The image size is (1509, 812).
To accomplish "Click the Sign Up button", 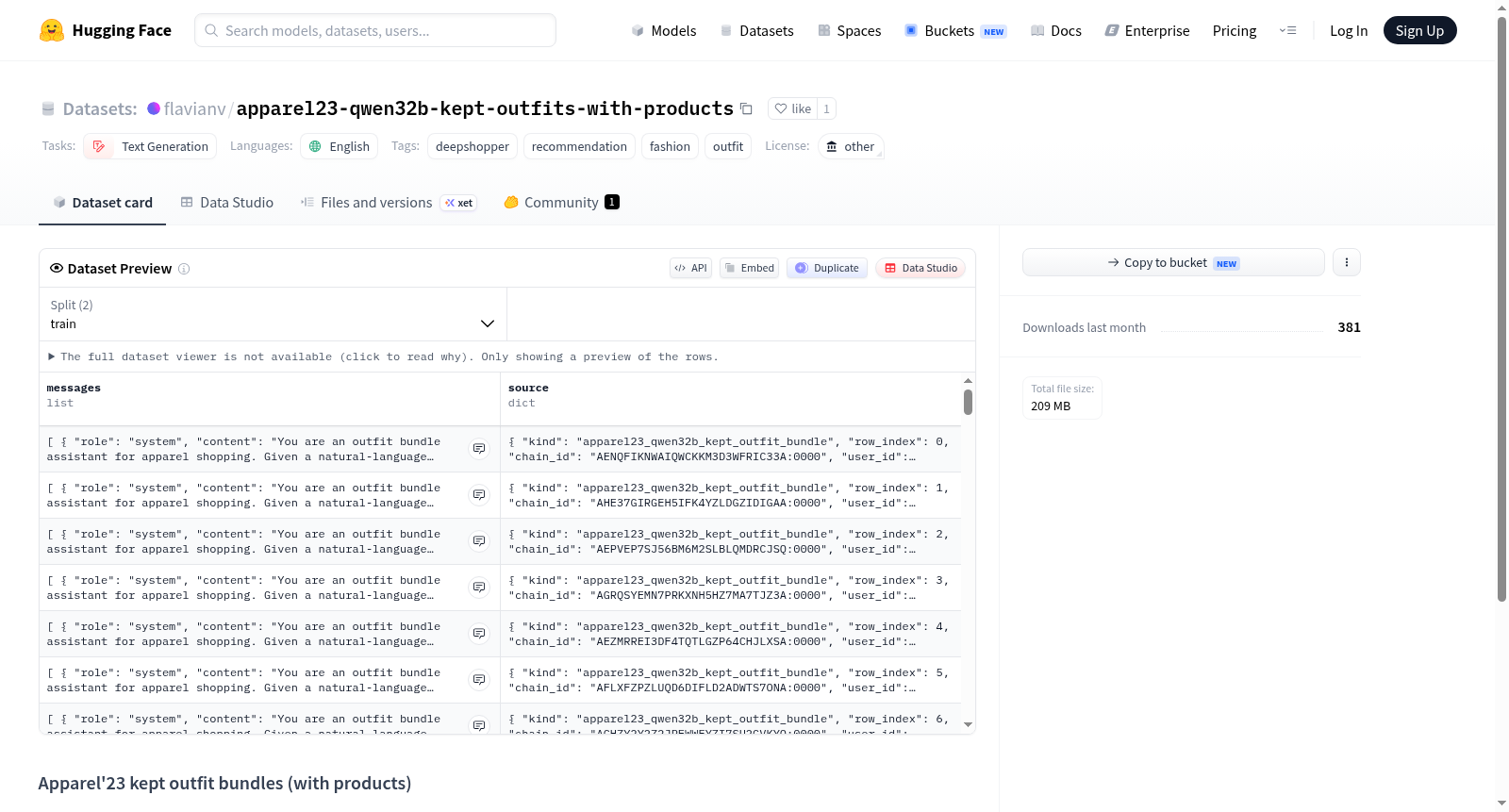I will coord(1419,30).
